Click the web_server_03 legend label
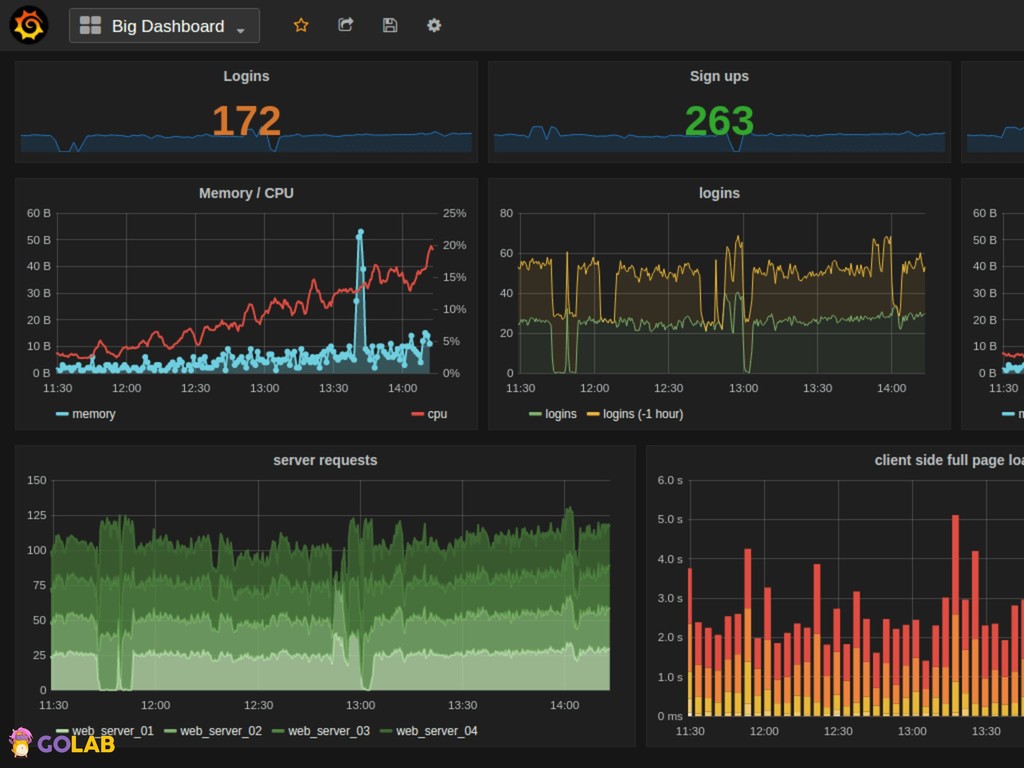The height and width of the screenshot is (768, 1024). point(328,731)
